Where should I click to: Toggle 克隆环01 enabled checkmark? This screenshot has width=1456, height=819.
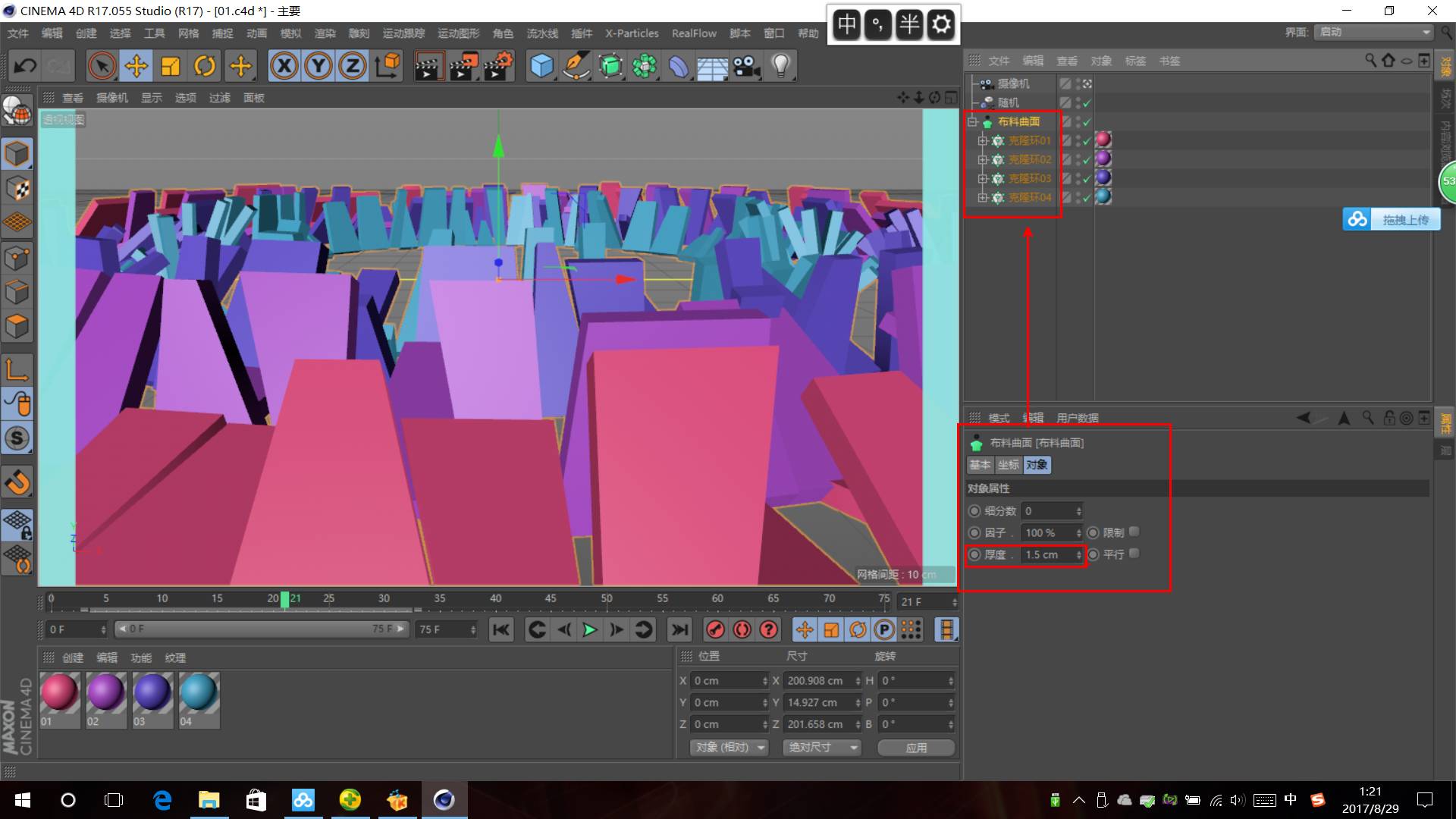tap(1087, 140)
